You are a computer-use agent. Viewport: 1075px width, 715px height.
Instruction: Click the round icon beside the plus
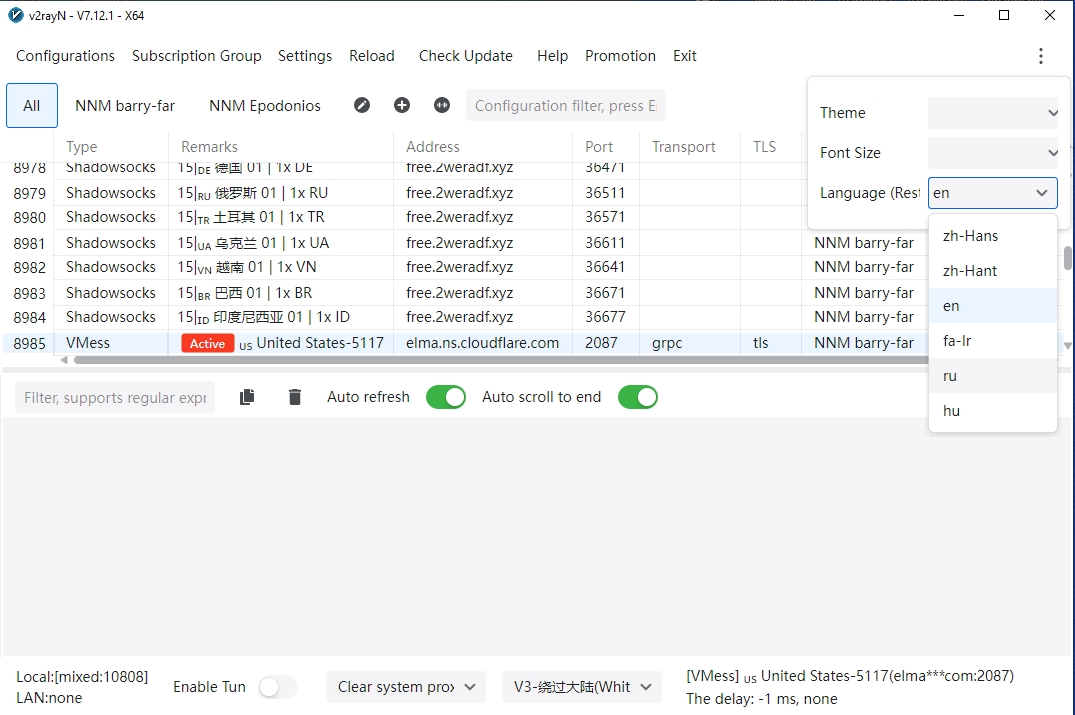[x=442, y=105]
